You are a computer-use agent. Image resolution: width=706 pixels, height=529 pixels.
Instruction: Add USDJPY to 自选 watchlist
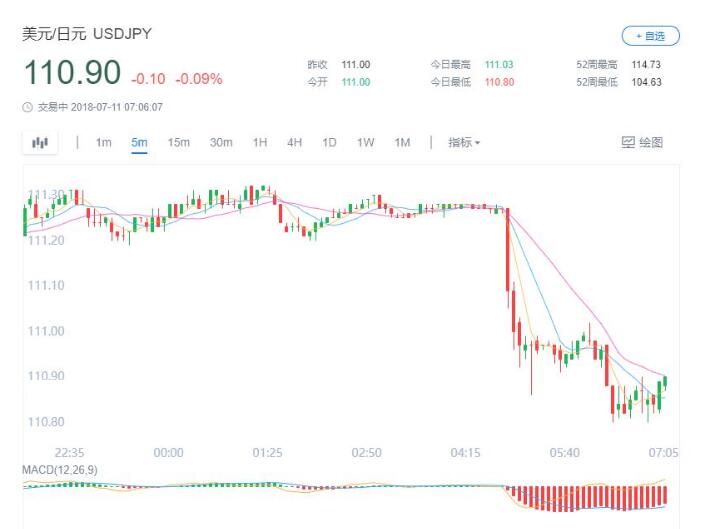coord(650,36)
